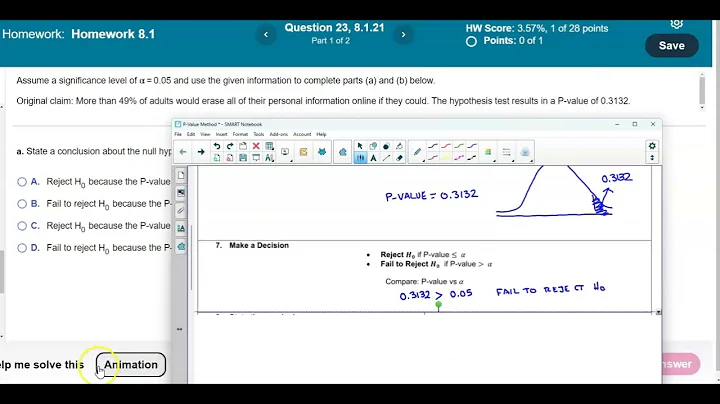The width and height of the screenshot is (720, 404).
Task: Click Notebook page scroll down arrow
Action: 658,312
